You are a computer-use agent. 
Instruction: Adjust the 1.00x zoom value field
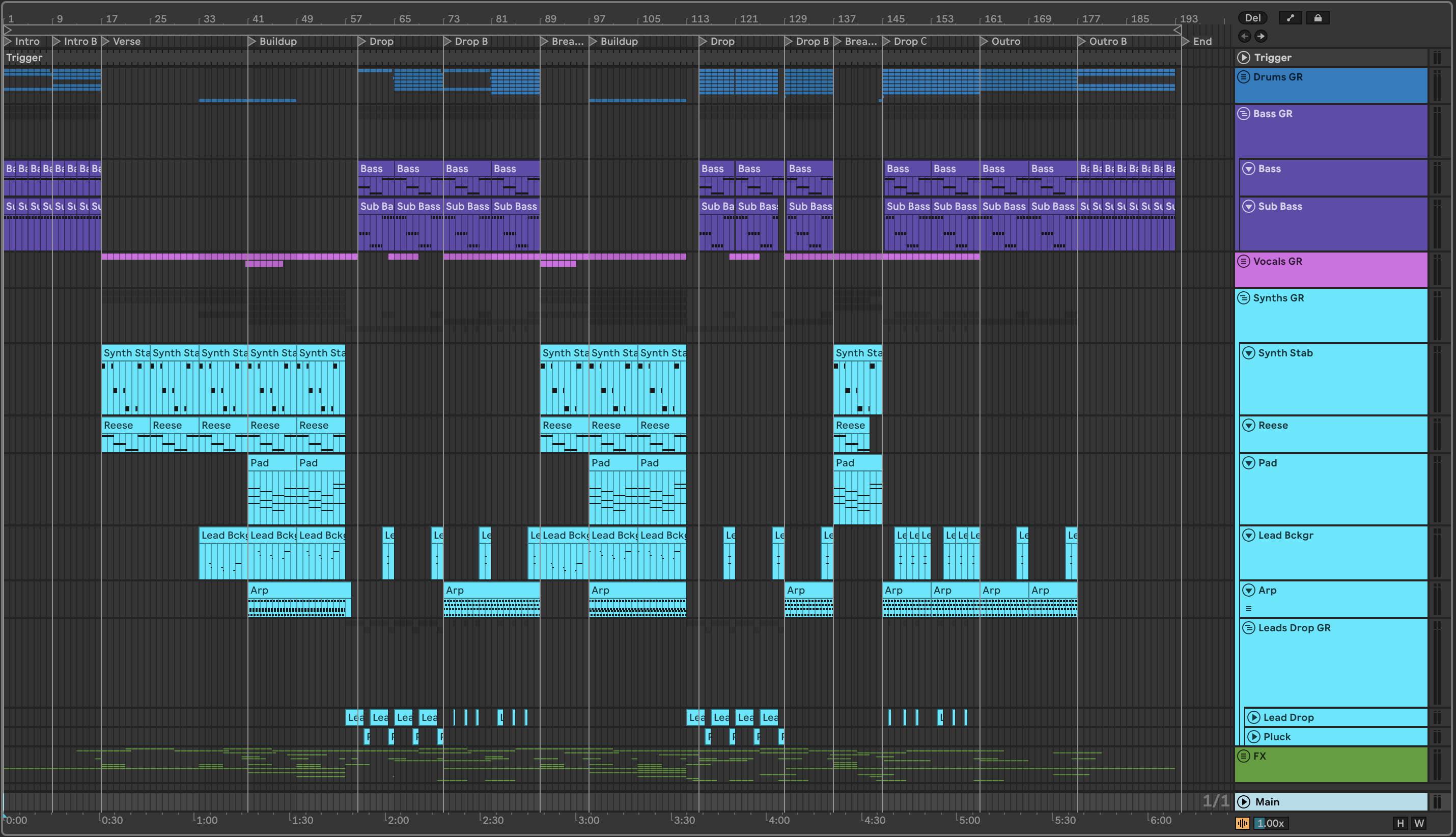[x=1270, y=823]
